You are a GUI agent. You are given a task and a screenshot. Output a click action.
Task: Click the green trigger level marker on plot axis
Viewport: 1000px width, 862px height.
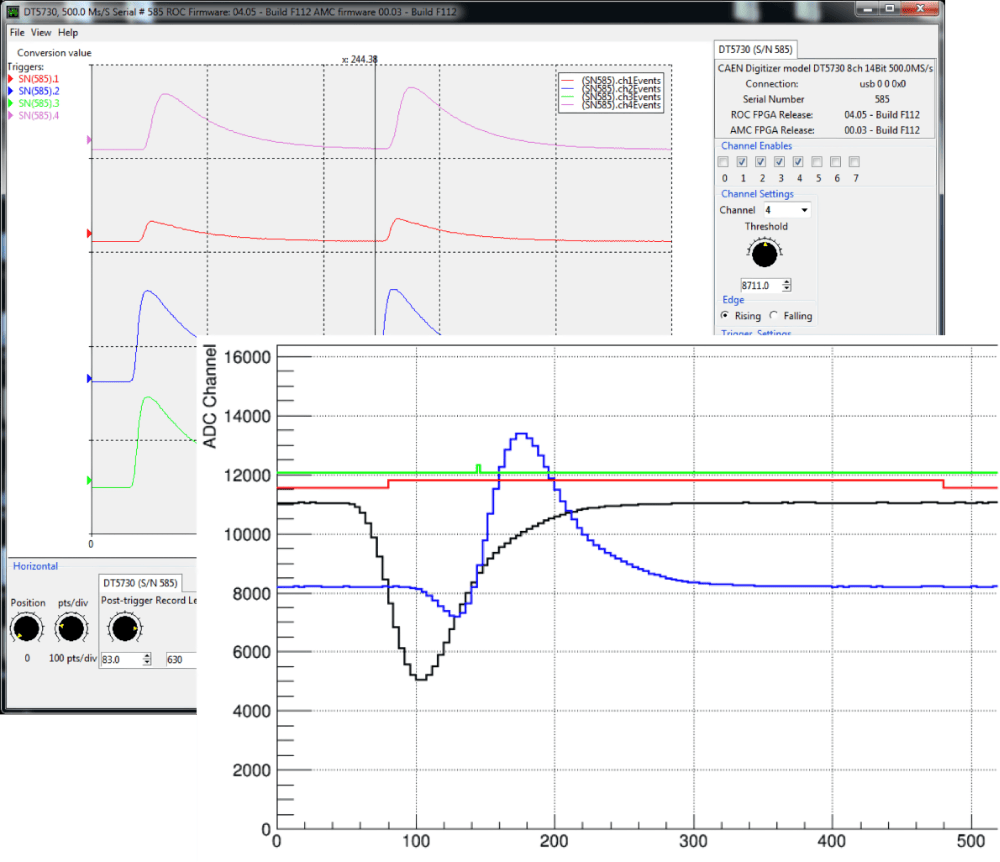[x=89, y=480]
